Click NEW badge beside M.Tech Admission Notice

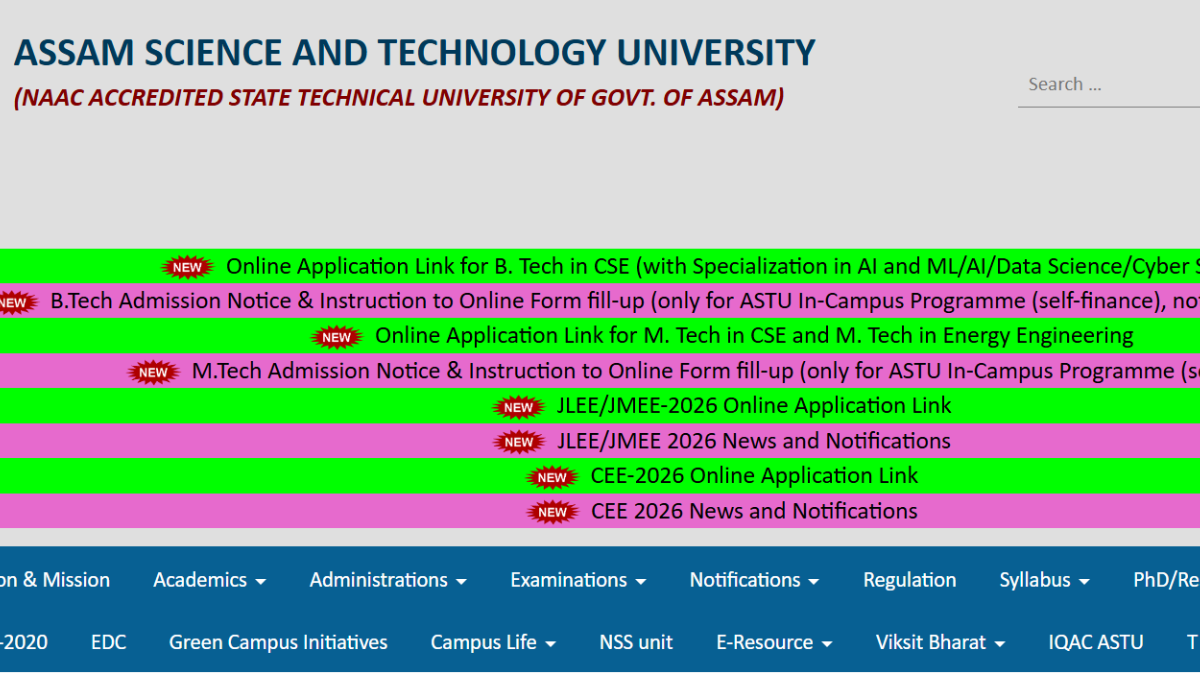(153, 372)
